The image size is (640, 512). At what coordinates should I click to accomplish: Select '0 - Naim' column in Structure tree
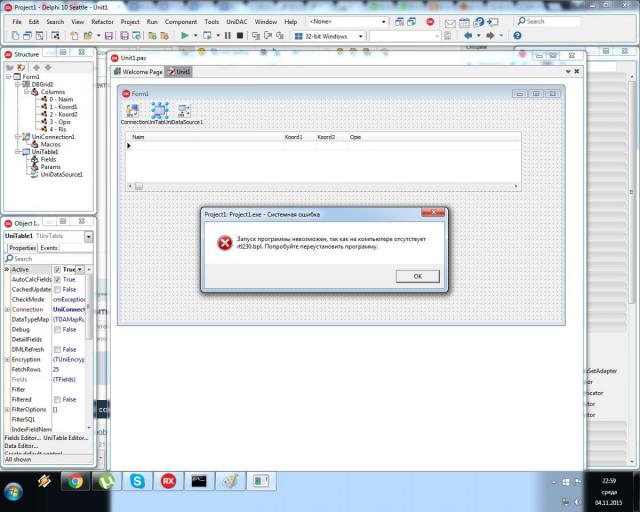[x=57, y=99]
